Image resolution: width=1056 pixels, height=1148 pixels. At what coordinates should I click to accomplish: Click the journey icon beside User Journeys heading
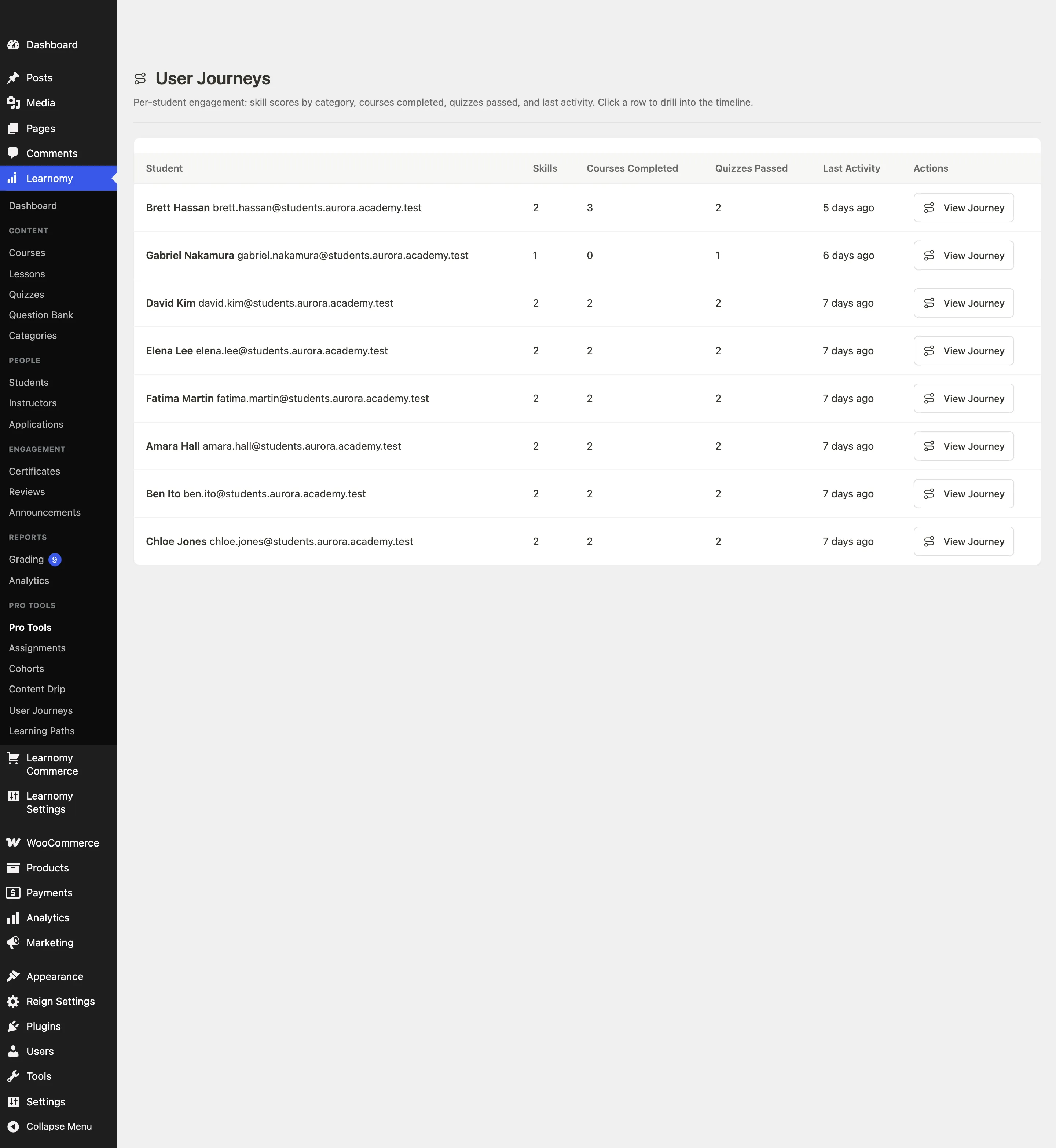[x=140, y=78]
